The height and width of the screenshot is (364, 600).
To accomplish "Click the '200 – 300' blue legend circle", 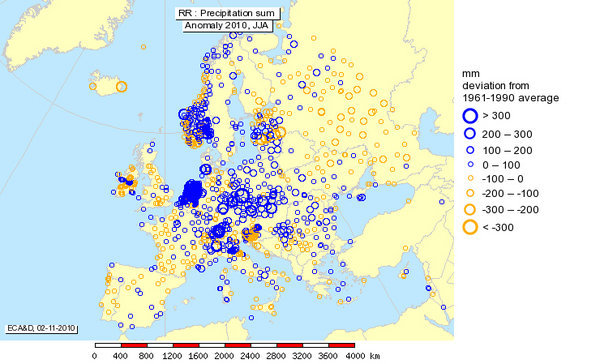I will [470, 134].
